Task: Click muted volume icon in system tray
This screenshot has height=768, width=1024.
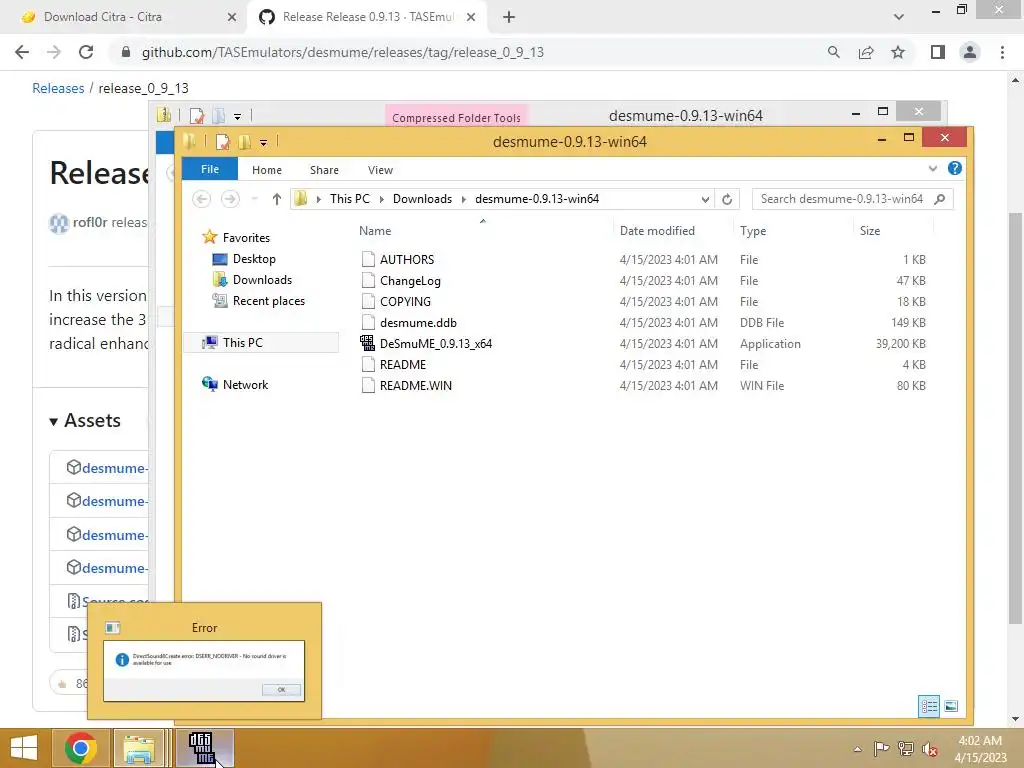Action: pos(929,748)
